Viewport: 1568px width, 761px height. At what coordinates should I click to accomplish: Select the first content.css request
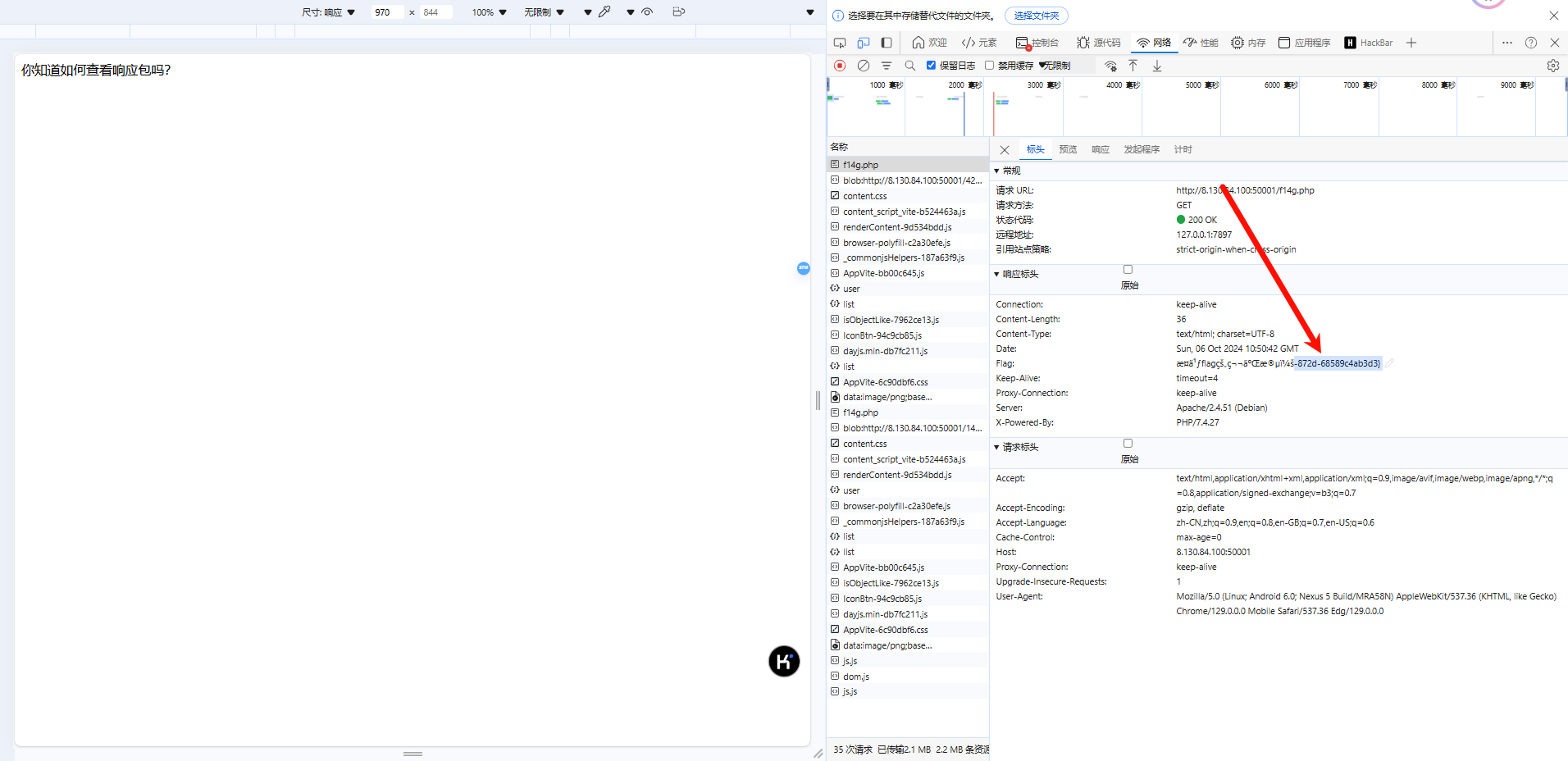(x=908, y=196)
